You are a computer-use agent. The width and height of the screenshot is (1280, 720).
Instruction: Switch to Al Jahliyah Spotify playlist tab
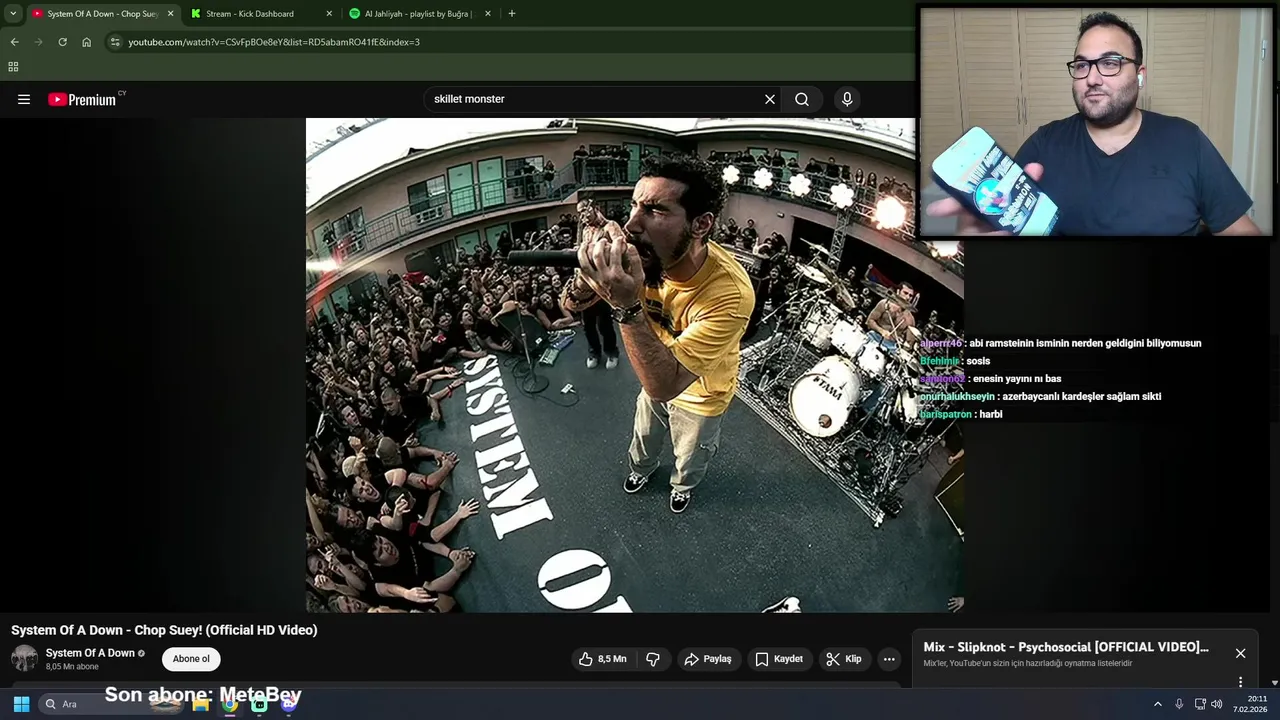click(x=418, y=14)
